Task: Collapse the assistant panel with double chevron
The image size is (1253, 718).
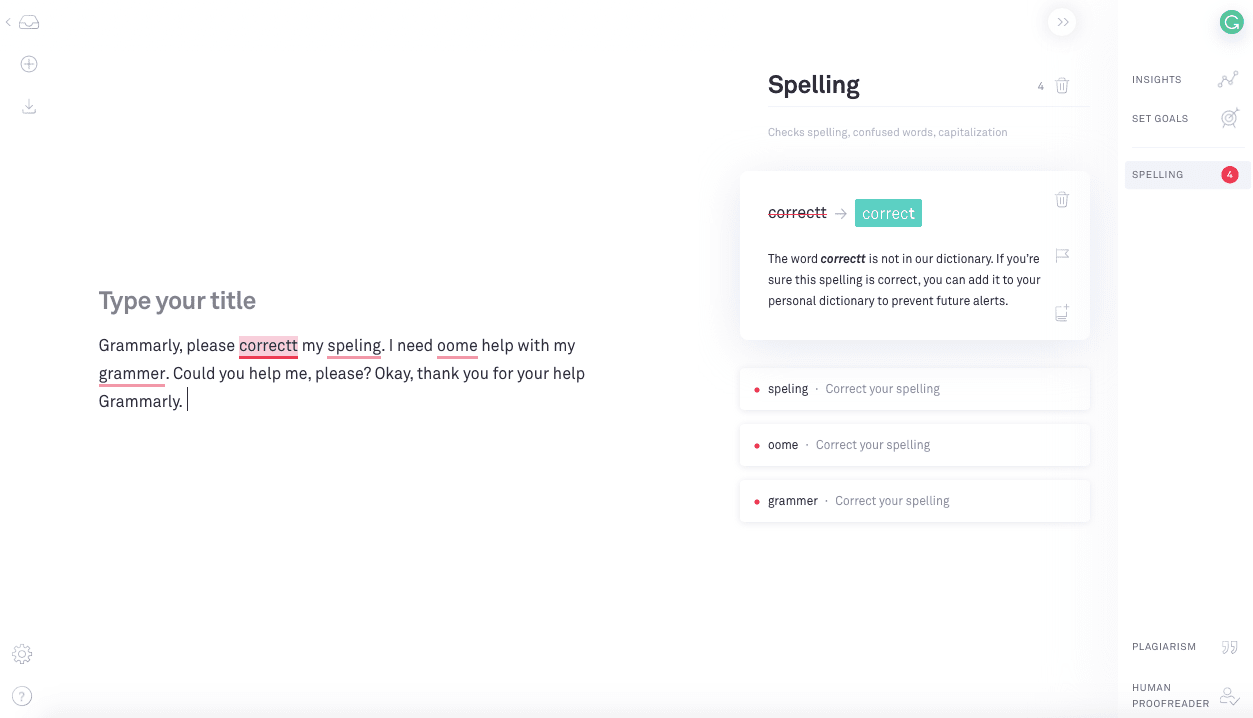Action: [1062, 22]
